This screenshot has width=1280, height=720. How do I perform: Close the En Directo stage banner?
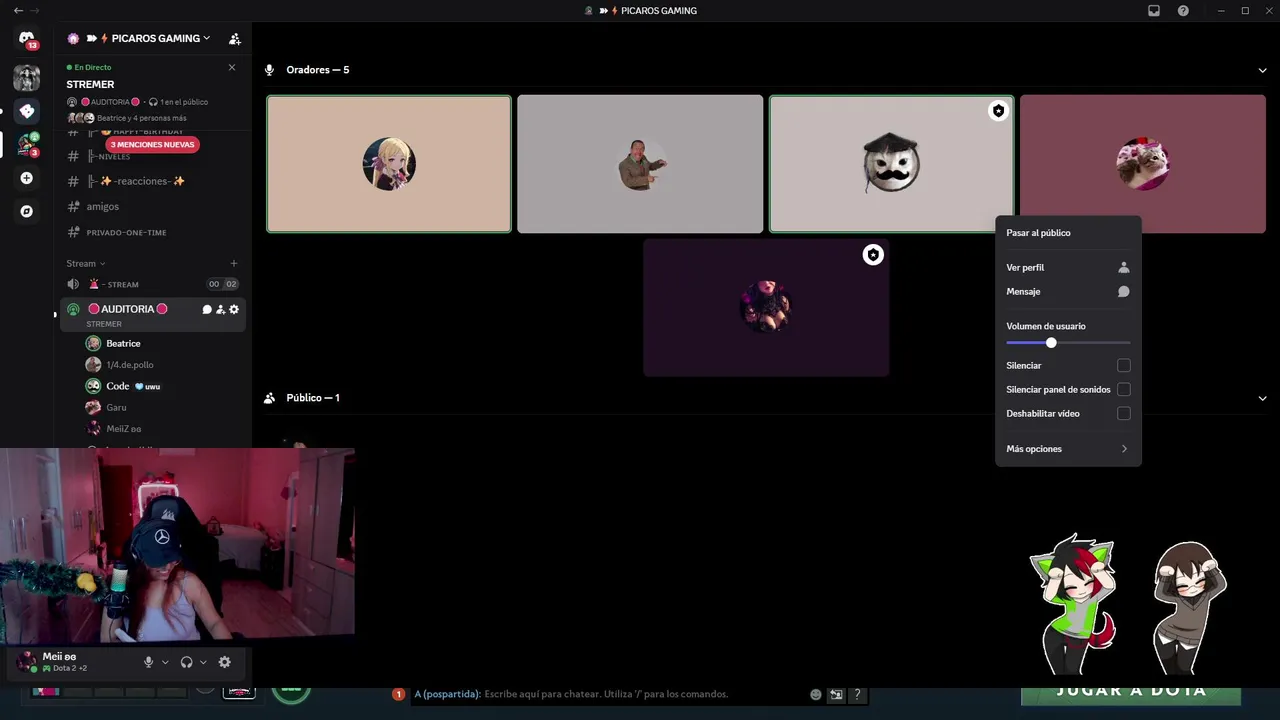pyautogui.click(x=232, y=67)
